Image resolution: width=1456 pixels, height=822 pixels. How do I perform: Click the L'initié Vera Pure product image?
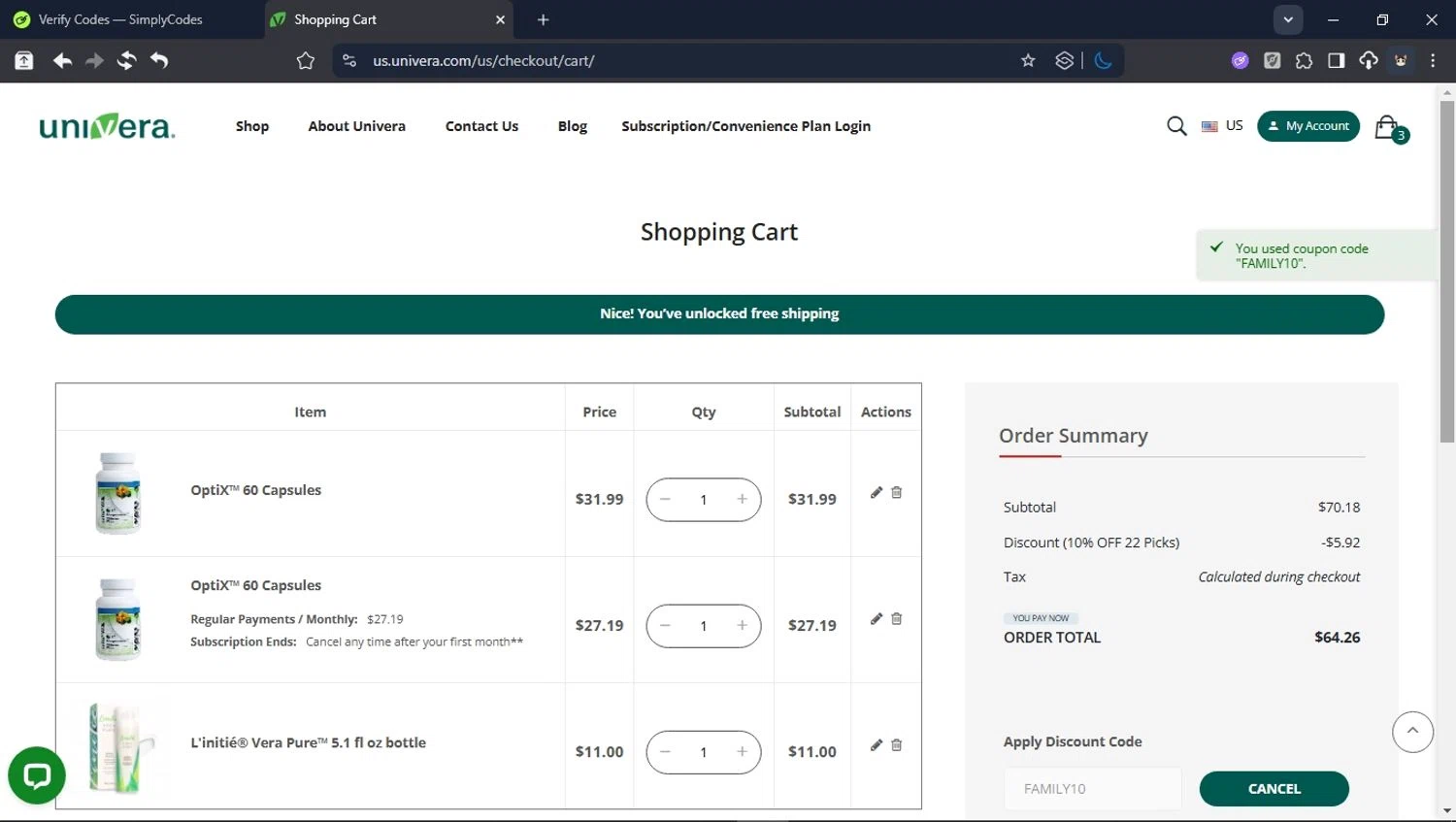pyautogui.click(x=120, y=747)
